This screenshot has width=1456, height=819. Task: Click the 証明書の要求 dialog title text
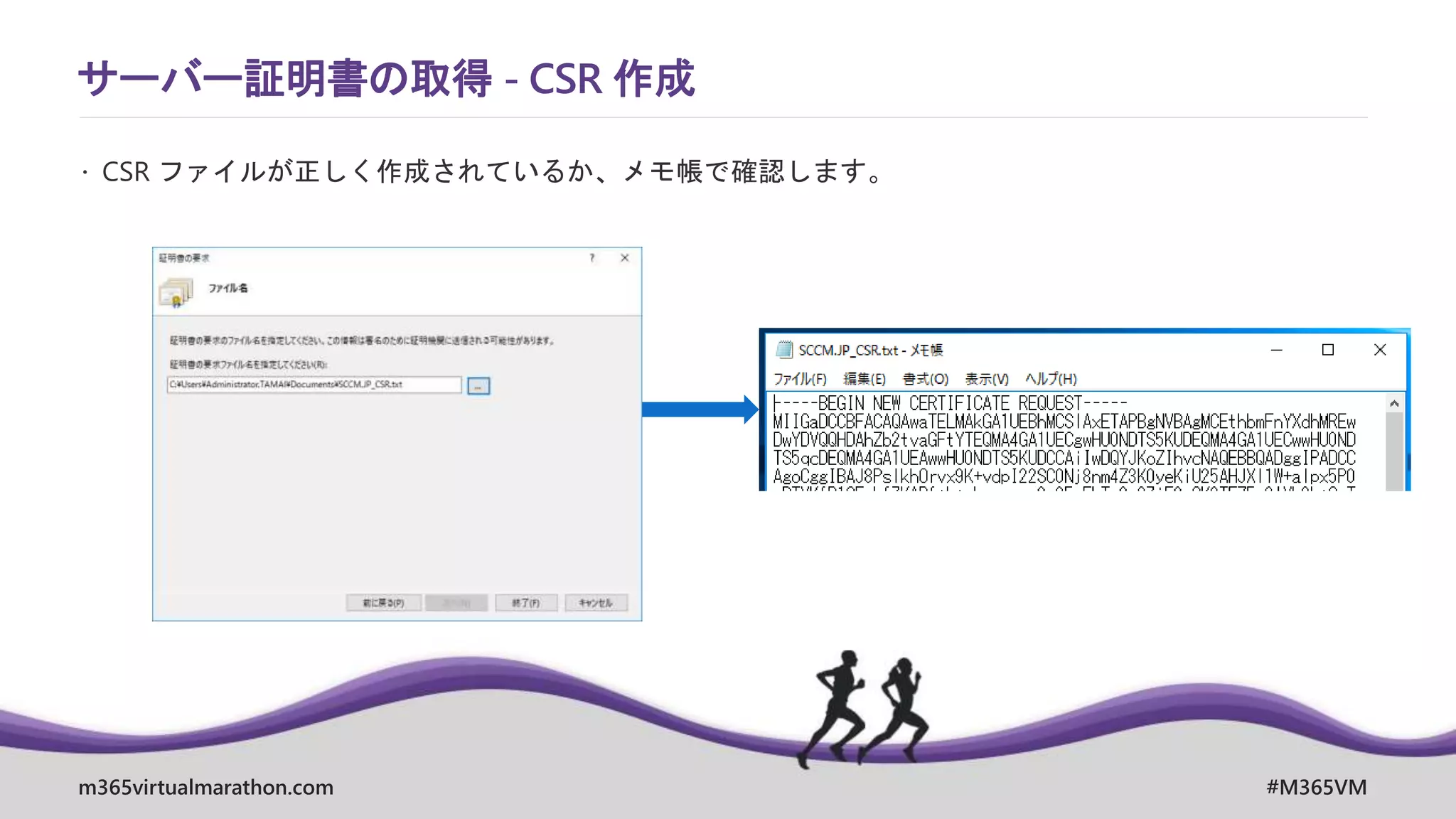[x=184, y=258]
